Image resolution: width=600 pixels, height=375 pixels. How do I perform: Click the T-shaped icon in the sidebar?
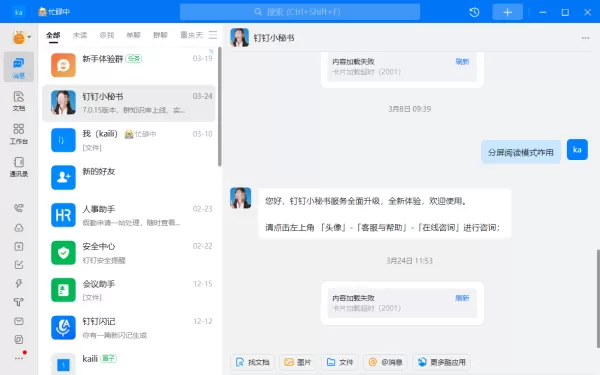(19, 302)
